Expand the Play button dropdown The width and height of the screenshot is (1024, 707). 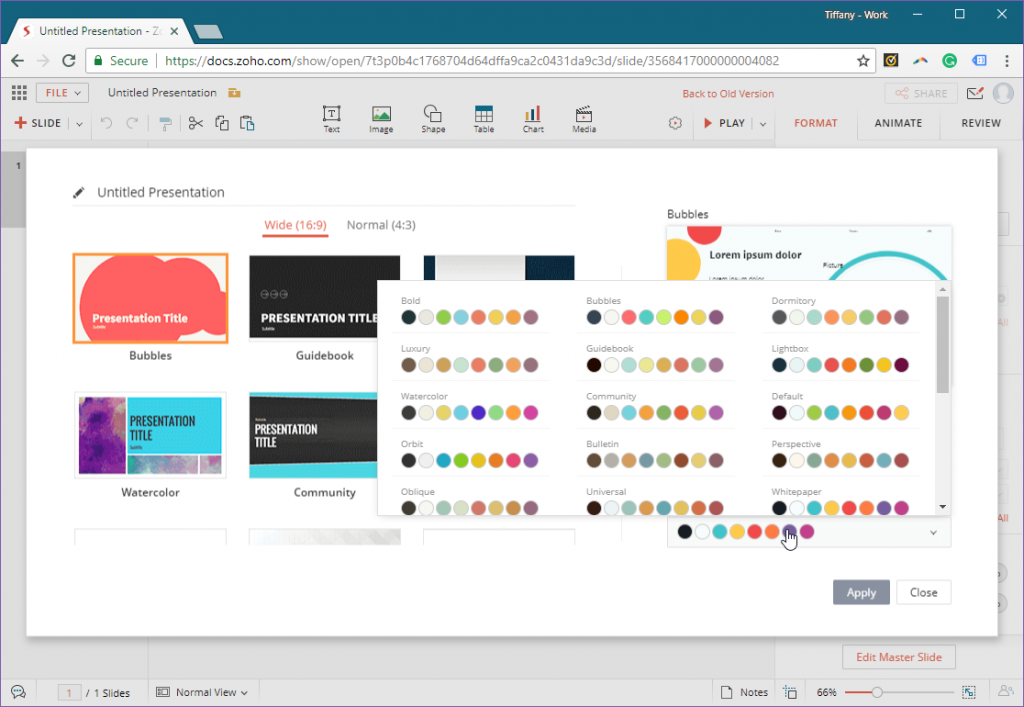[761, 123]
